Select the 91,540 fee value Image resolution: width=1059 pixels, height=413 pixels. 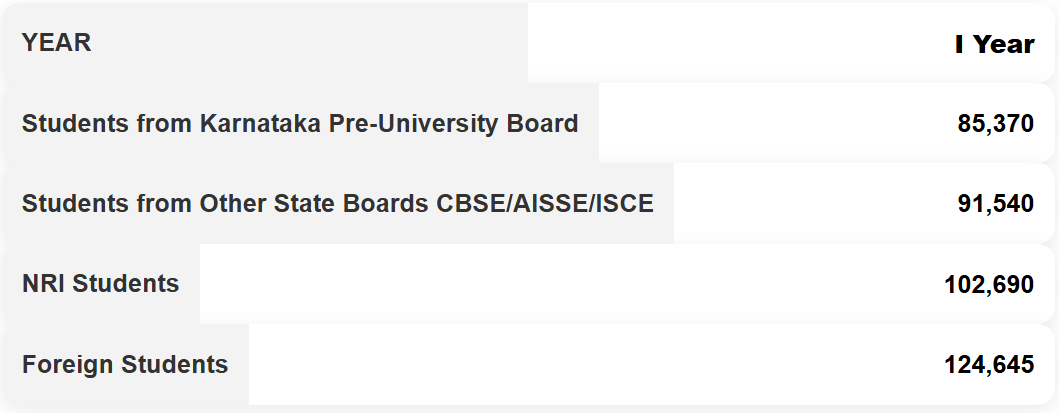(995, 204)
